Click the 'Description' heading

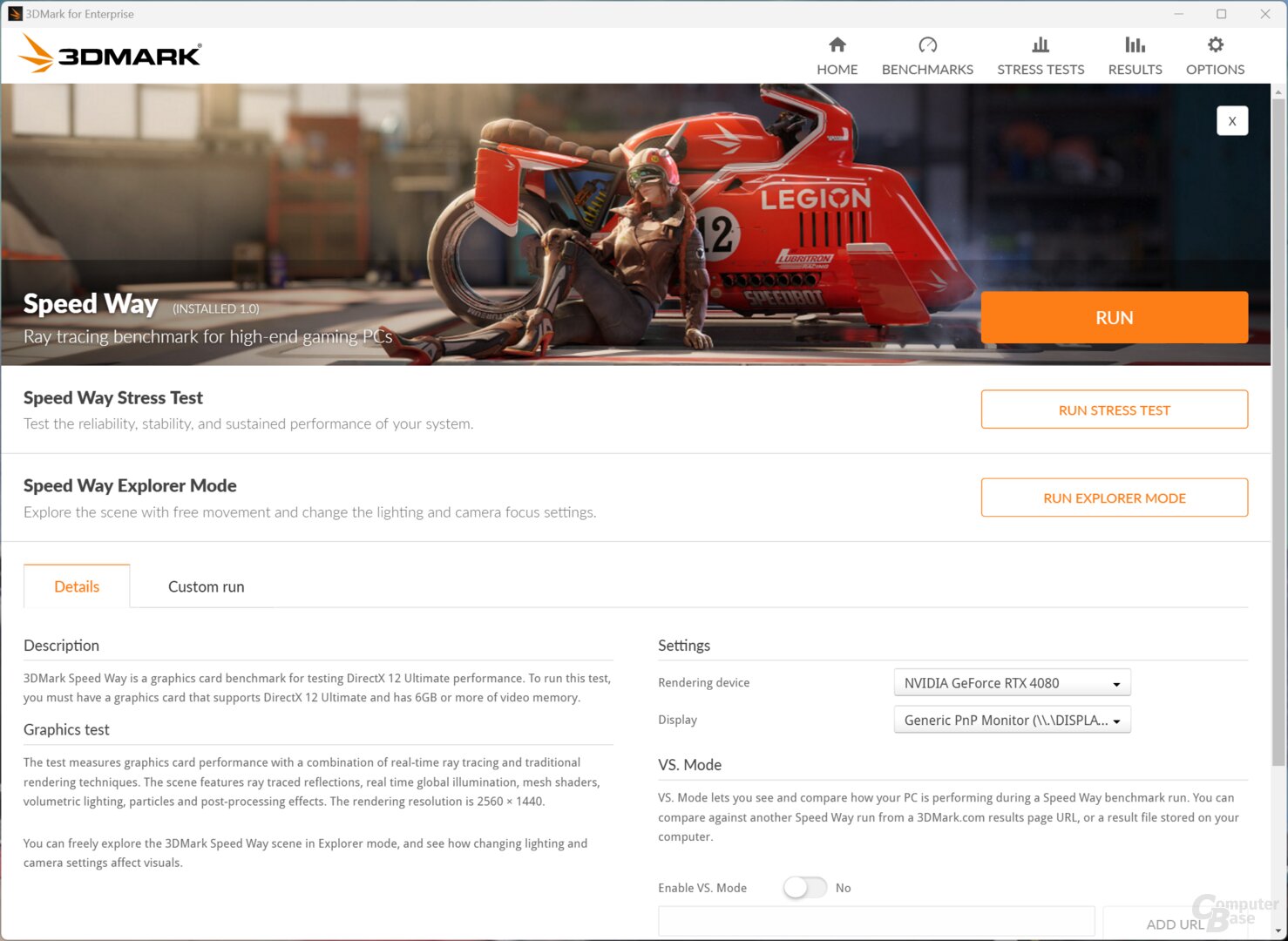61,646
